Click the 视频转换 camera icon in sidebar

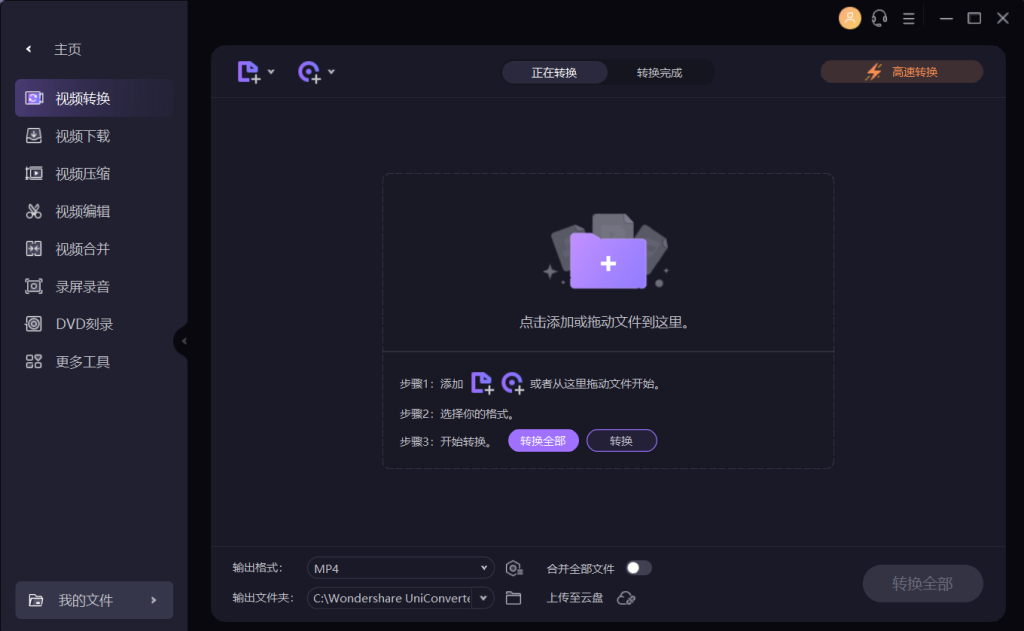(x=34, y=99)
